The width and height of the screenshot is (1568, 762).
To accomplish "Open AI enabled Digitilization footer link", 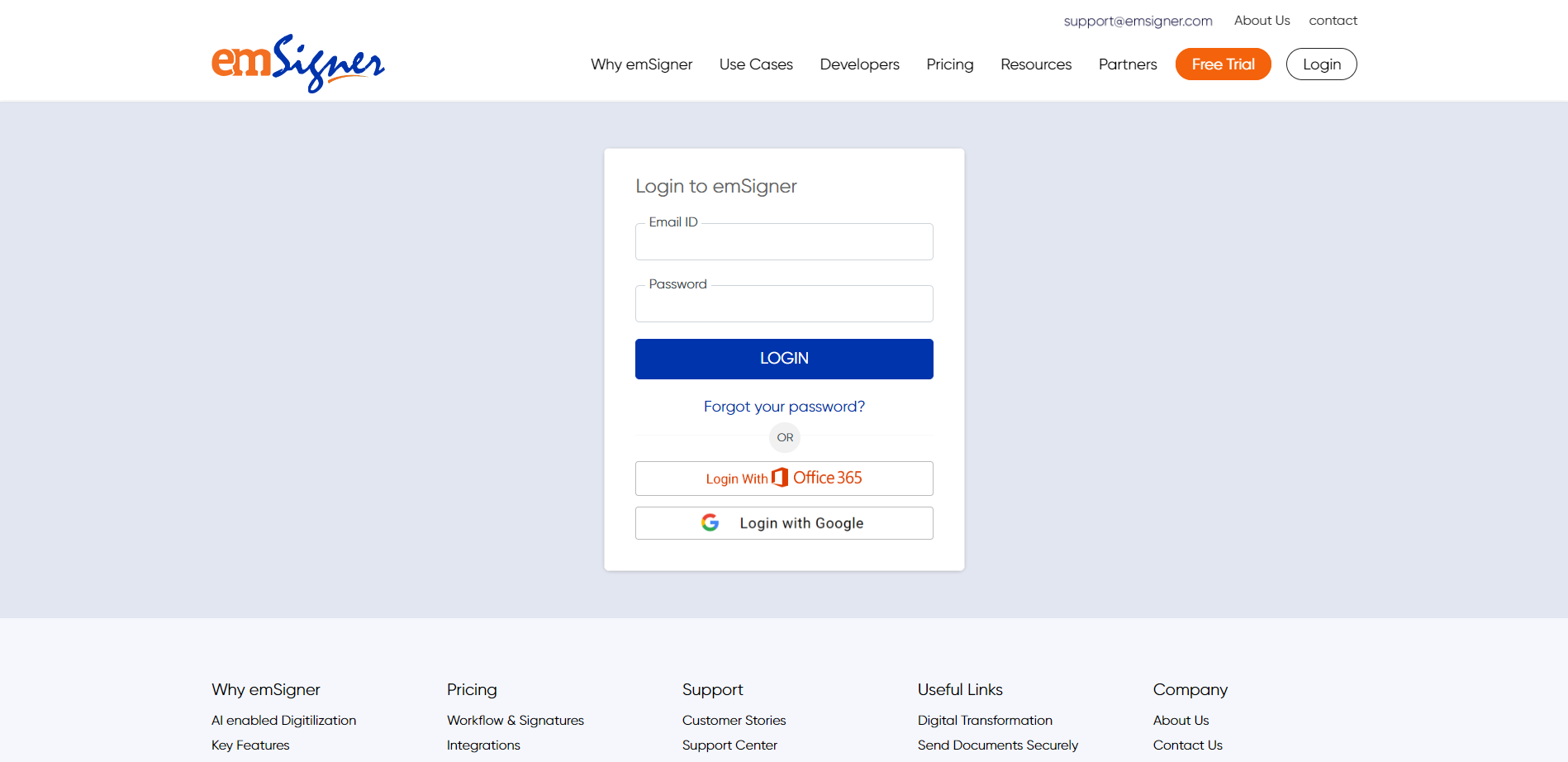I will [283, 721].
